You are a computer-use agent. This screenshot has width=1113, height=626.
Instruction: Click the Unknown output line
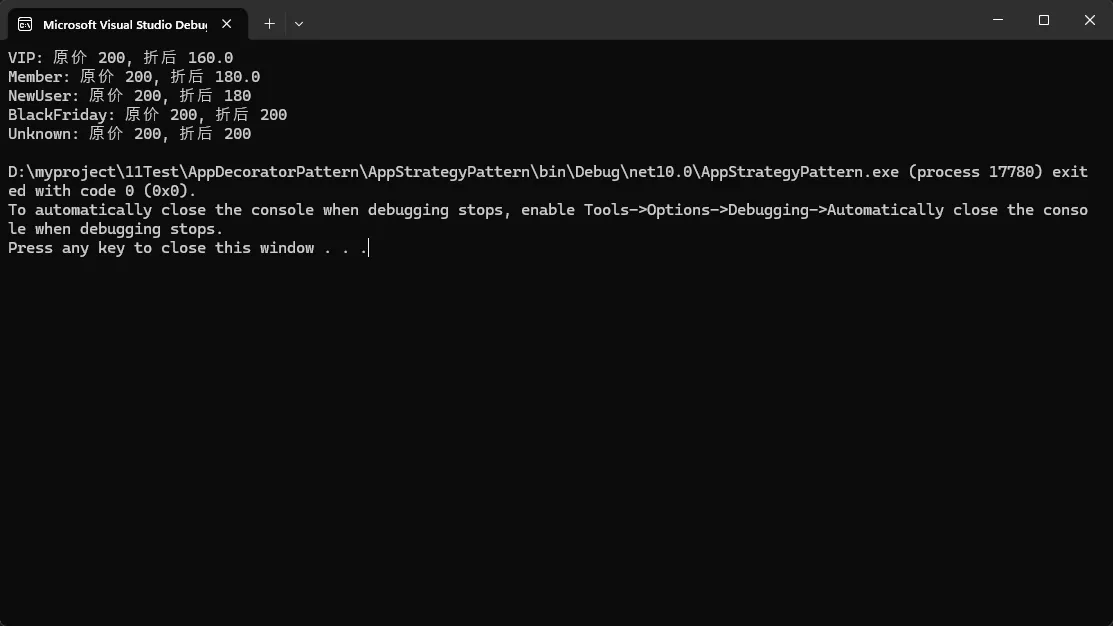point(129,134)
